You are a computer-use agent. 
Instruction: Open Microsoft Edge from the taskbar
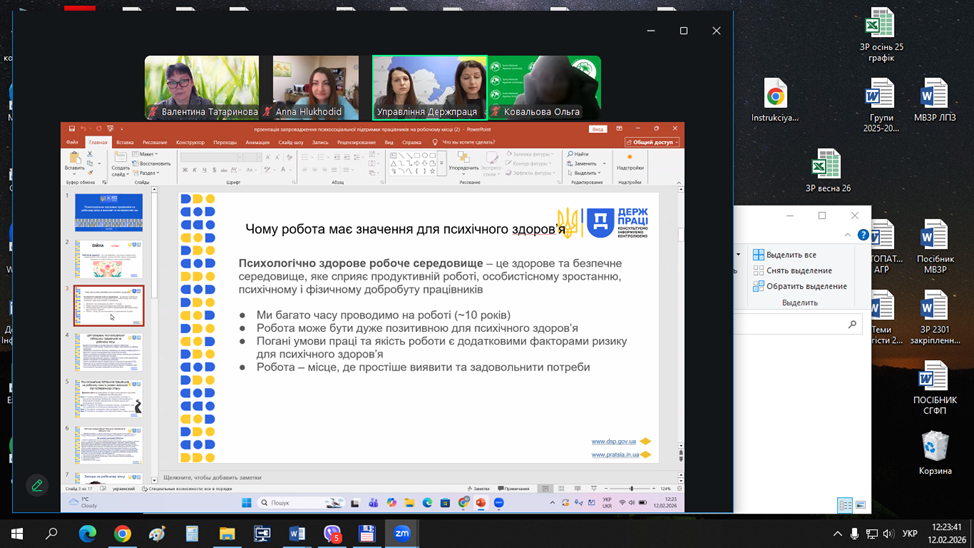pyautogui.click(x=87, y=534)
